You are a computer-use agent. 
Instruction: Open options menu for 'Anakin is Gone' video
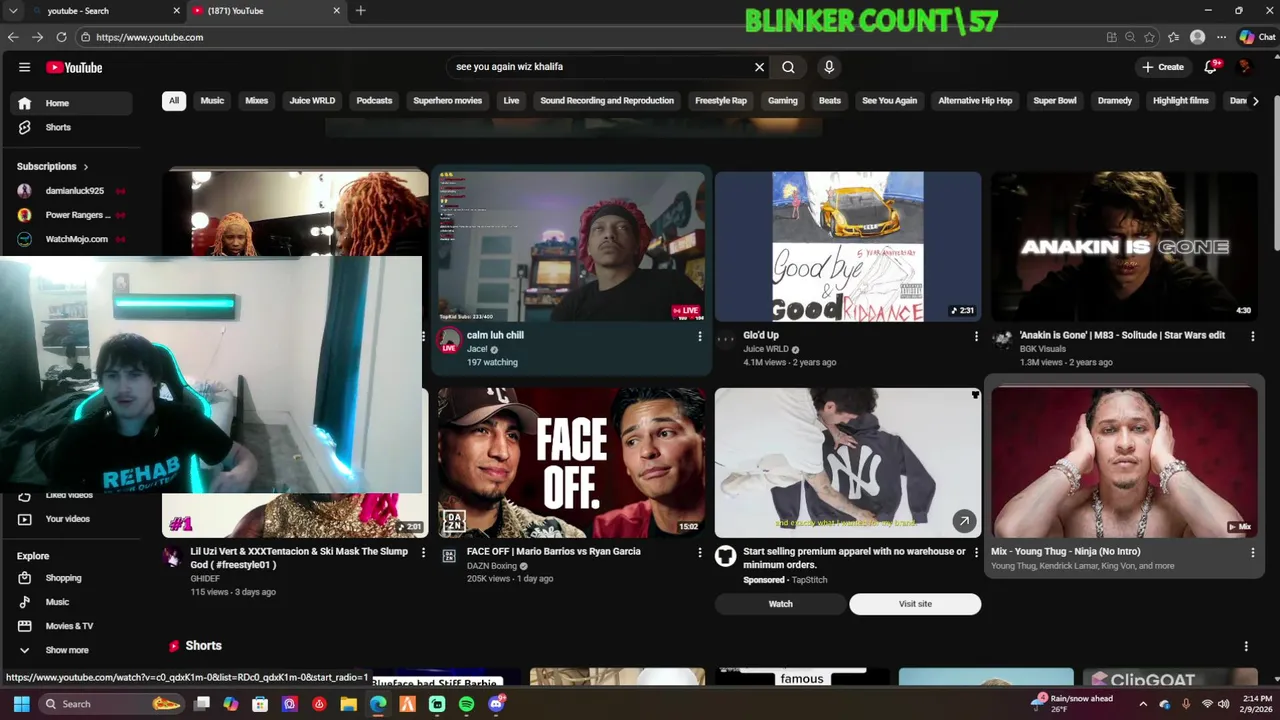[1252, 336]
